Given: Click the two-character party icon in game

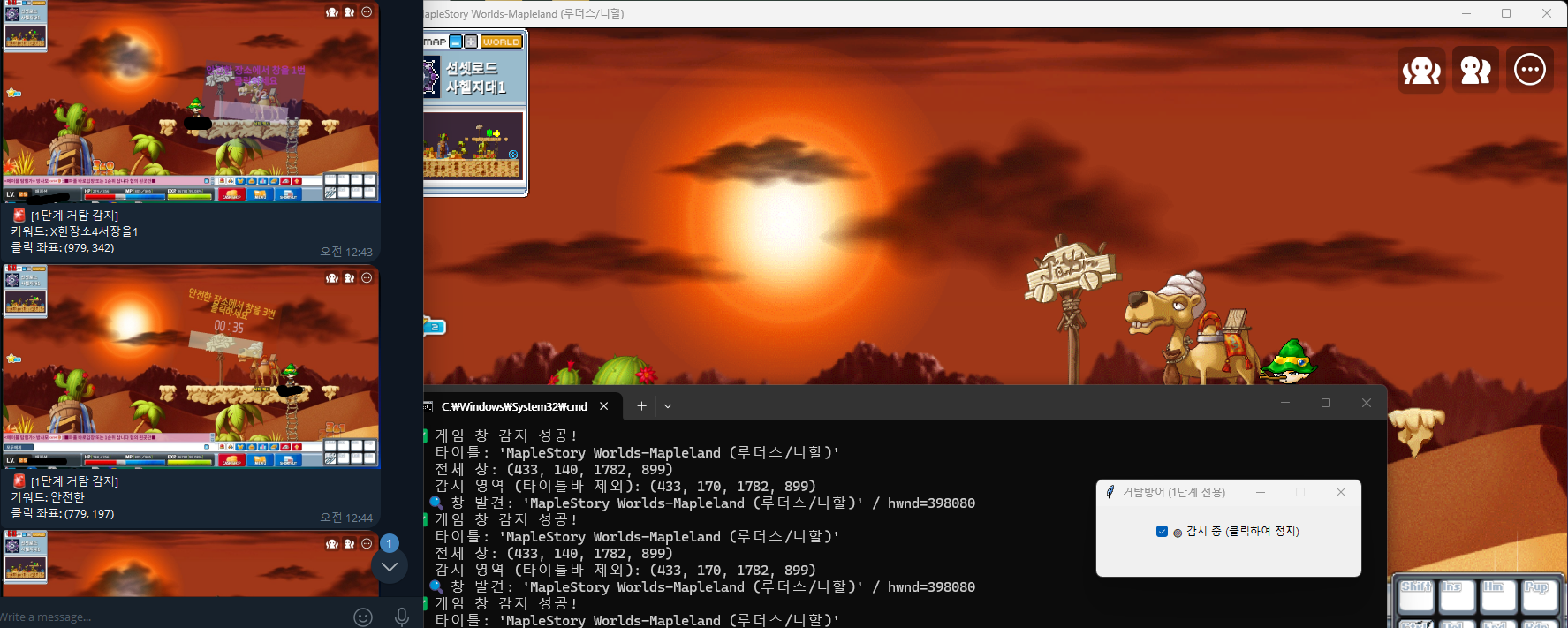Looking at the screenshot, I should [1475, 70].
